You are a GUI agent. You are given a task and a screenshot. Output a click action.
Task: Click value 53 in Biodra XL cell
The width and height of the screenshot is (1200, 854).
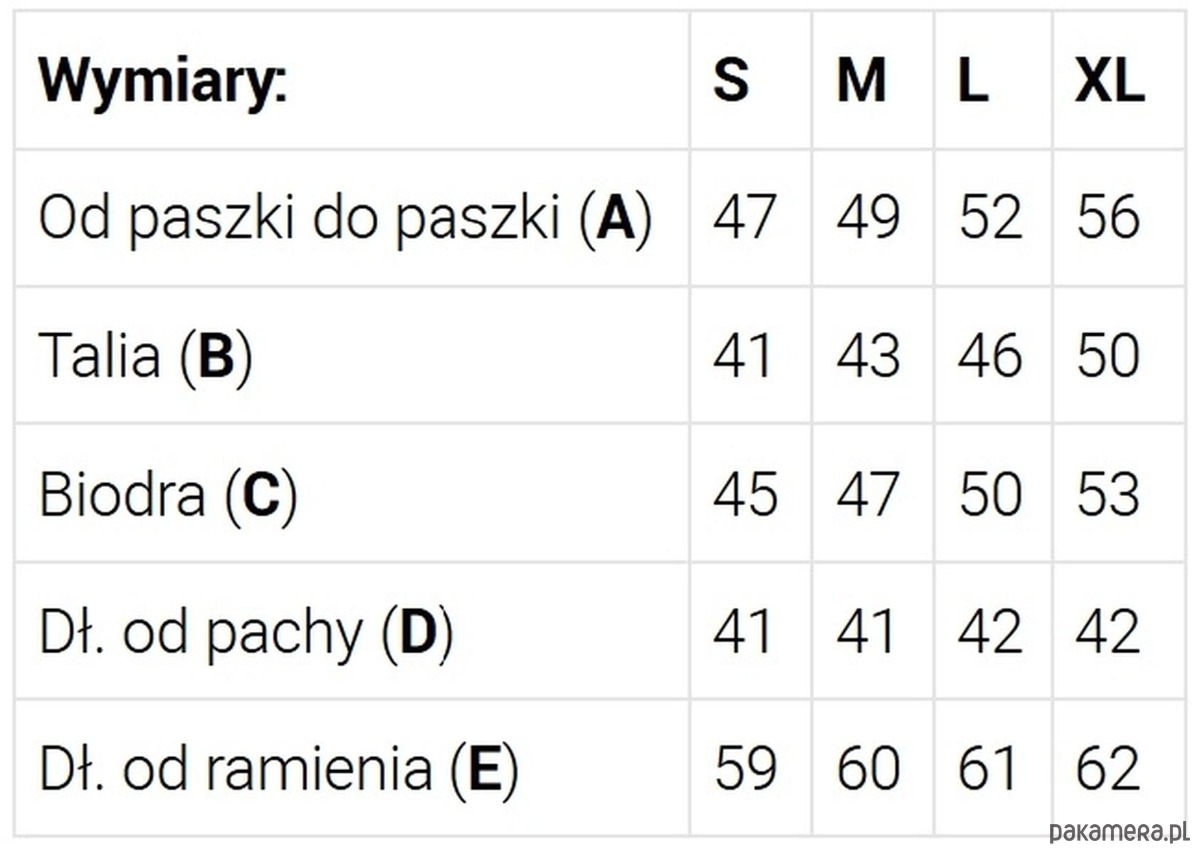1108,494
